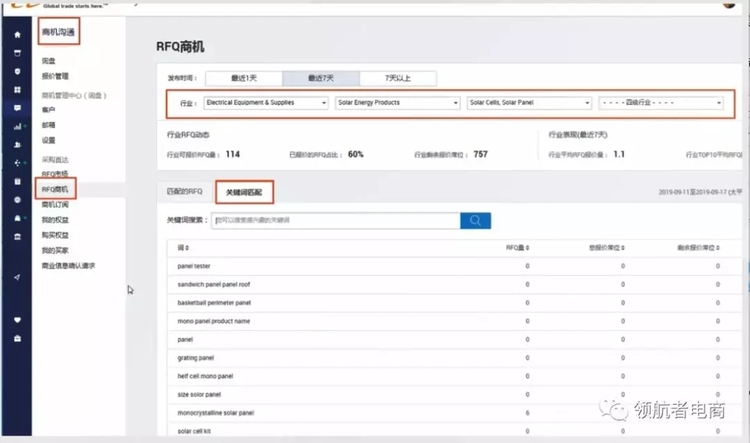Select the 7天以上 time filter
Viewport: 750px width, 443px height.
coord(397,78)
